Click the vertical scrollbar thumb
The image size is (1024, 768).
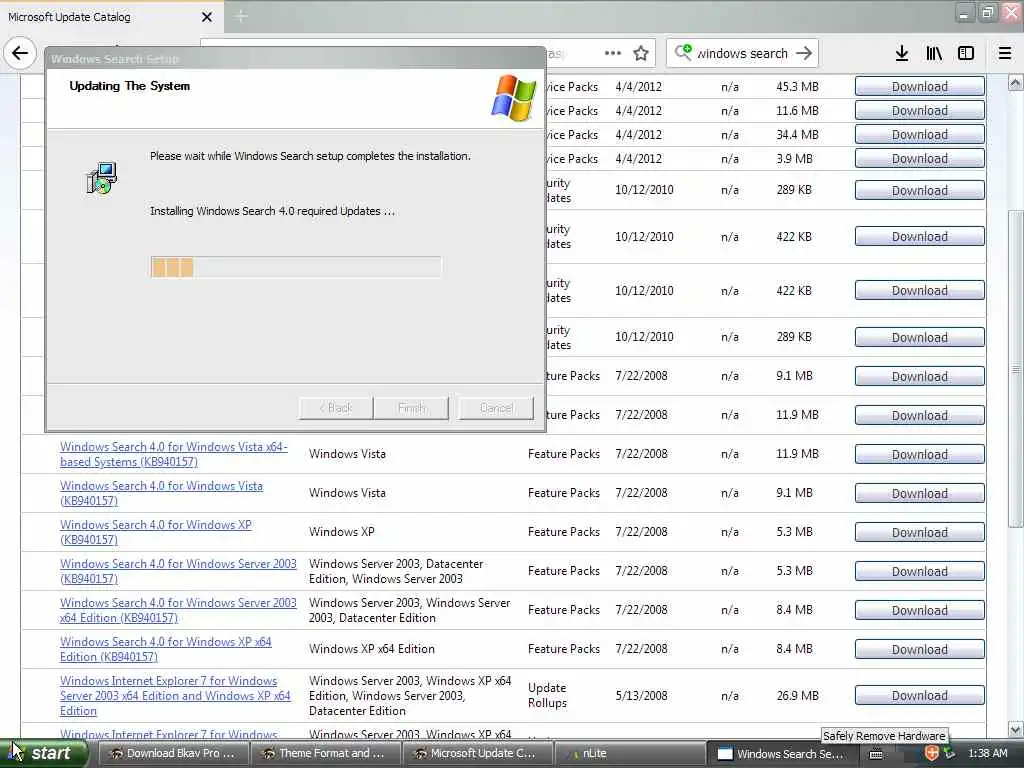tap(1016, 369)
